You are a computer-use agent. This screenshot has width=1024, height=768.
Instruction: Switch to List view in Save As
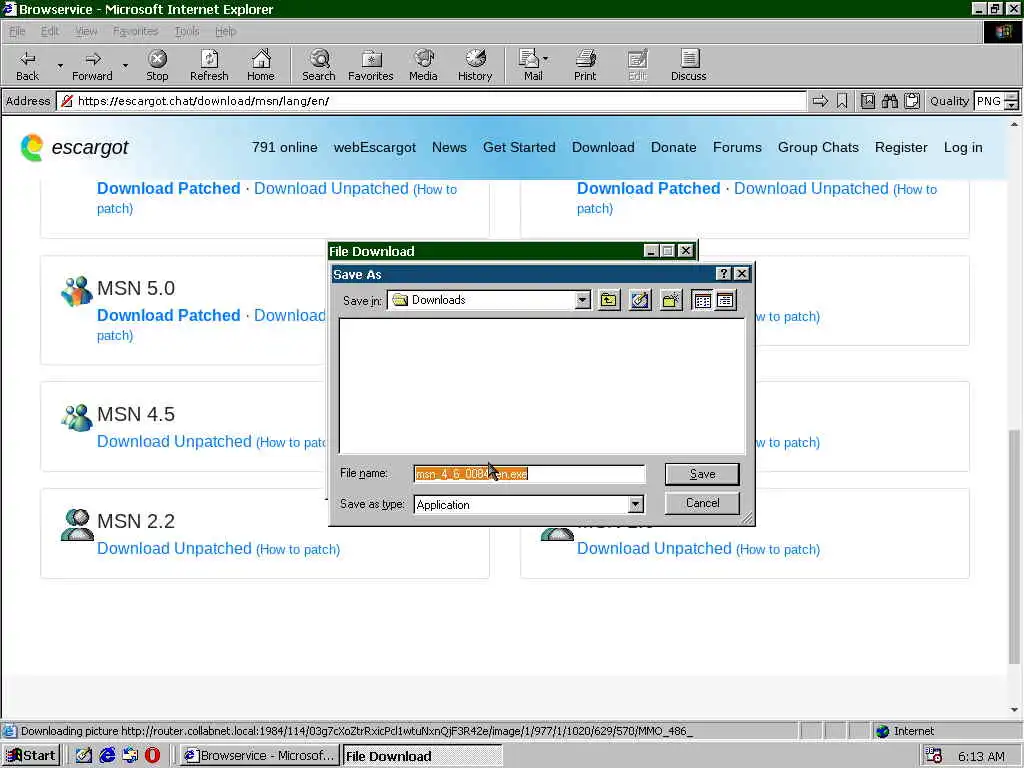(x=703, y=300)
